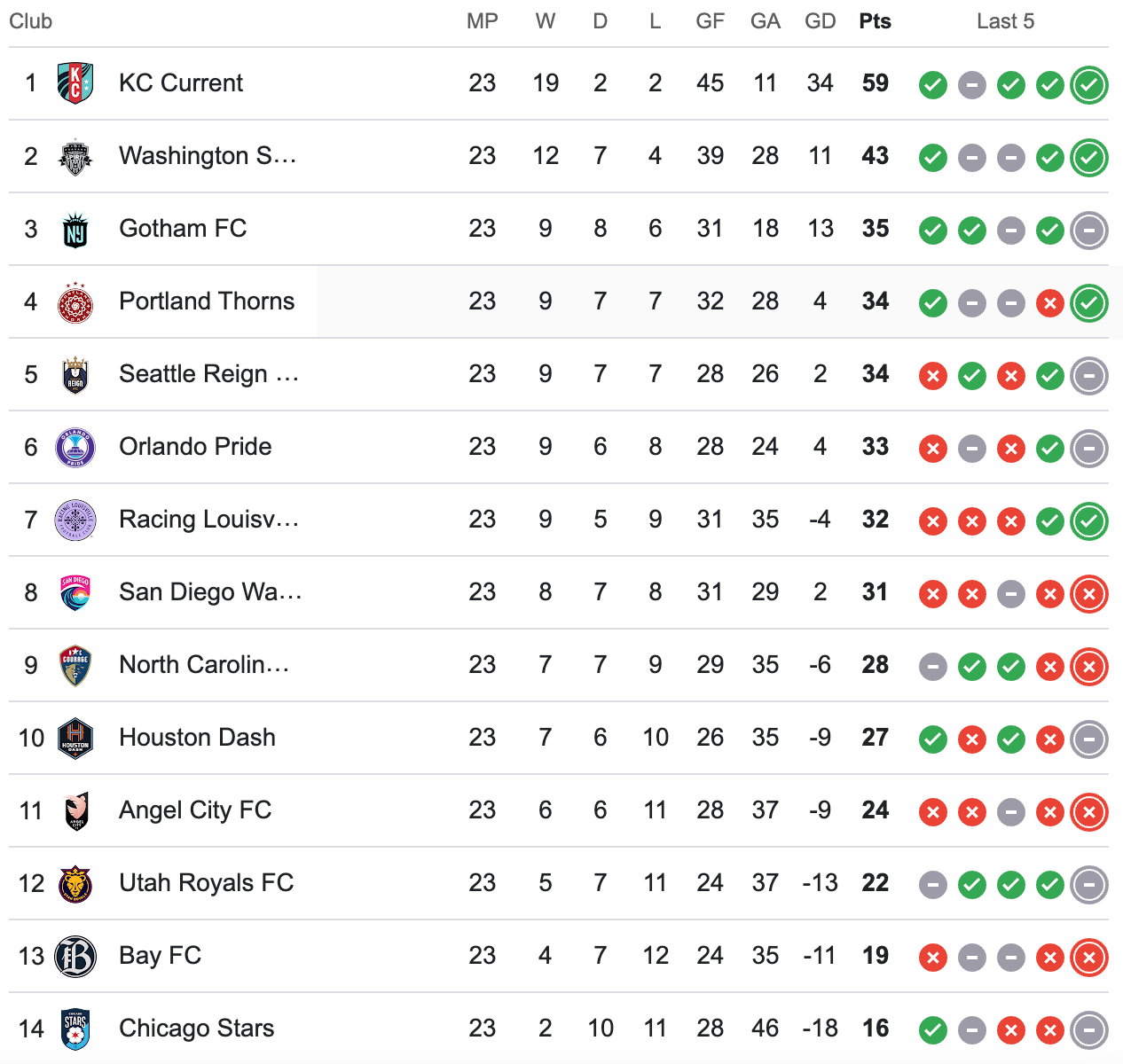Select the Chicago Stars shield logo
This screenshot has height=1064, width=1123.
click(75, 1029)
